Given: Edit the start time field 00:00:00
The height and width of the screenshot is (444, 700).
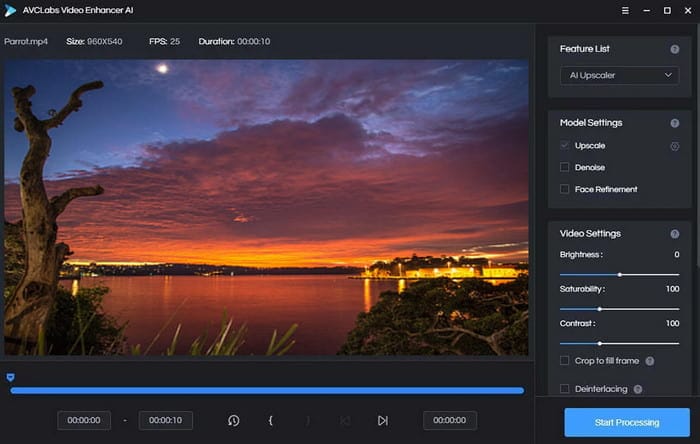Looking at the screenshot, I should [84, 420].
